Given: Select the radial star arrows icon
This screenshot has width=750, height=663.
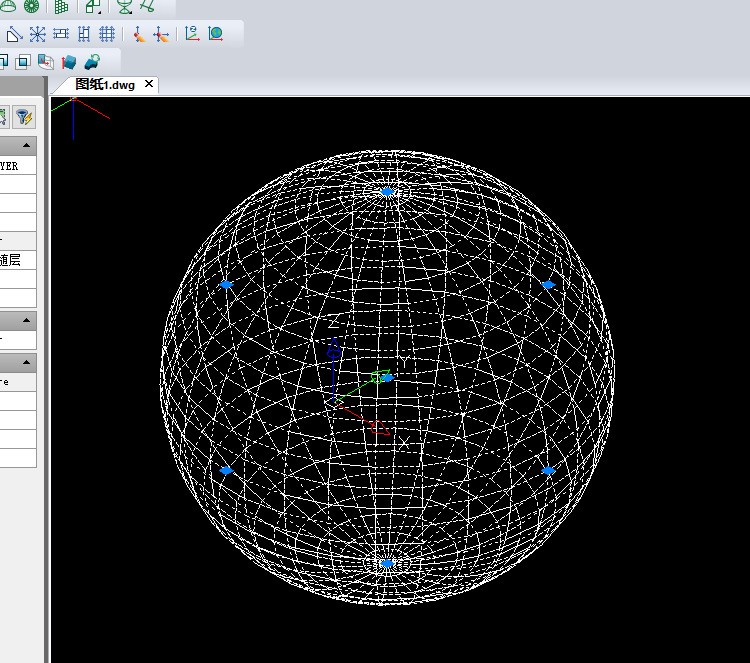Looking at the screenshot, I should click(x=37, y=34).
